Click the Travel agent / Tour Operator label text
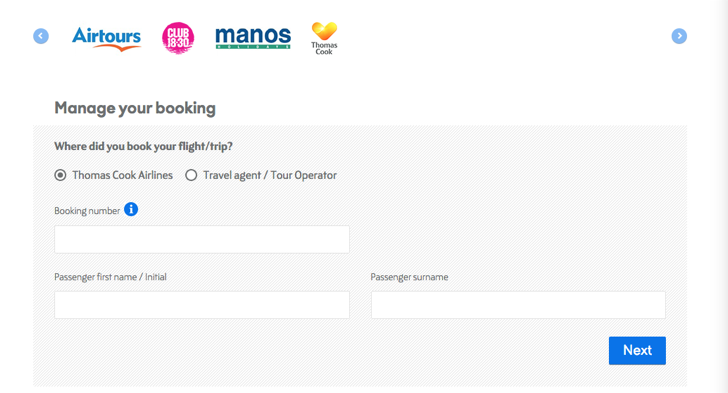 [x=270, y=175]
